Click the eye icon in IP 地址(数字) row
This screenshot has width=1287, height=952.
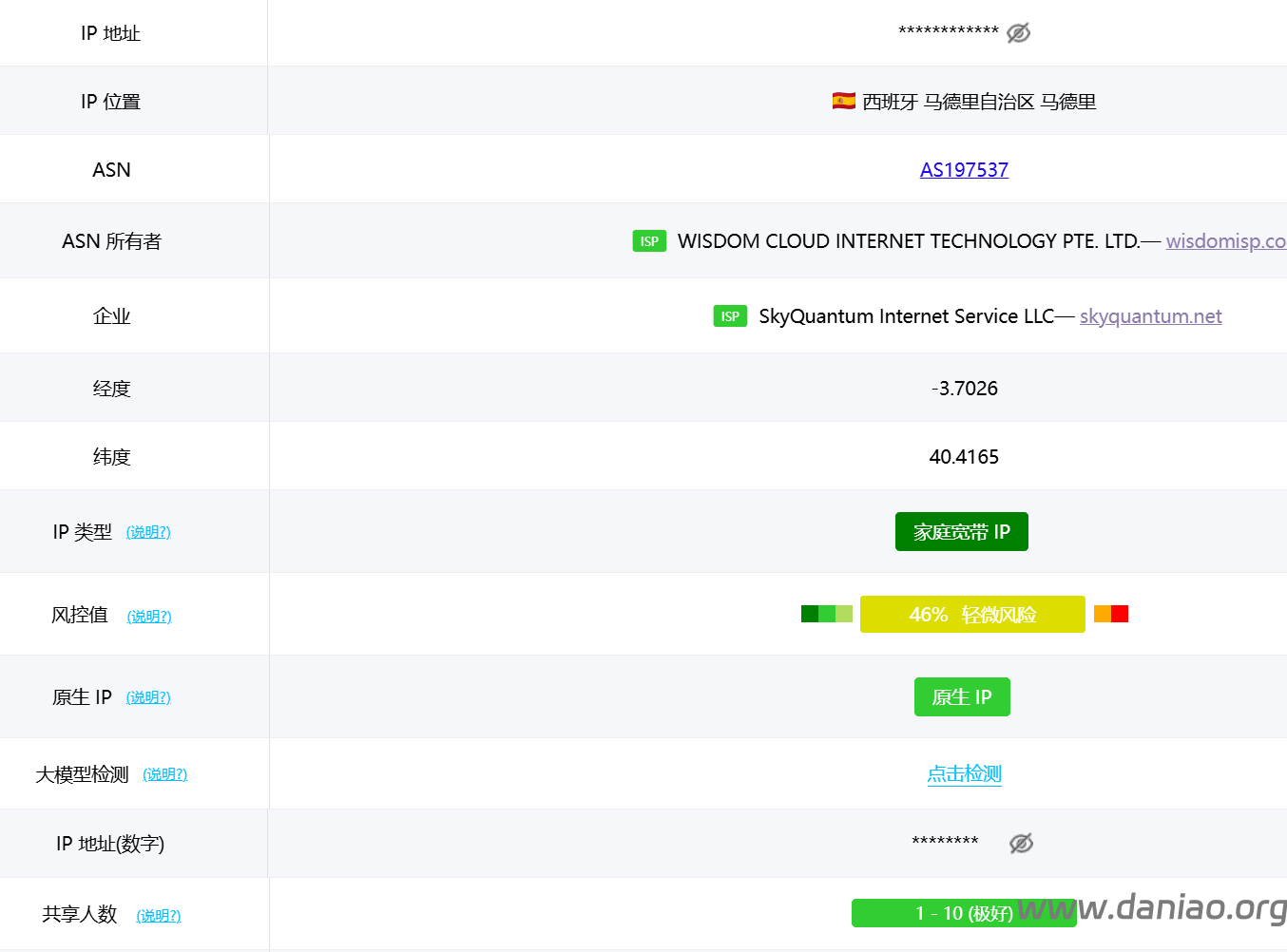click(1021, 843)
